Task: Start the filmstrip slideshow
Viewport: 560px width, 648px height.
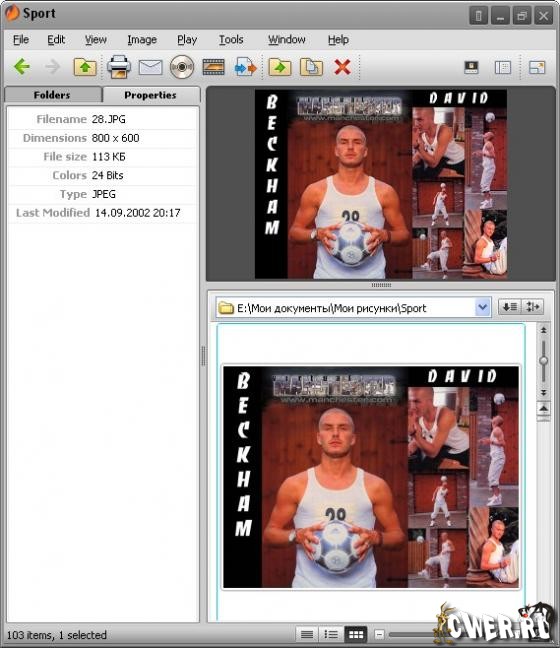Action: 214,67
